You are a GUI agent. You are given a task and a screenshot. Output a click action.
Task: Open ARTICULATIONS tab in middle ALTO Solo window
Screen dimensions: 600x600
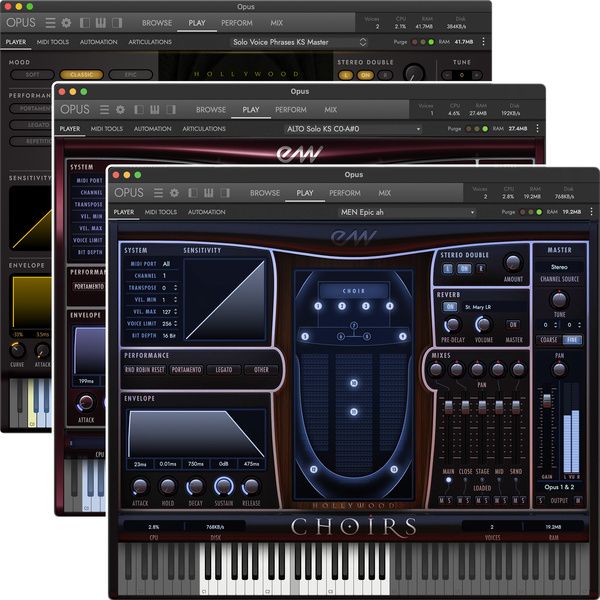tap(204, 129)
